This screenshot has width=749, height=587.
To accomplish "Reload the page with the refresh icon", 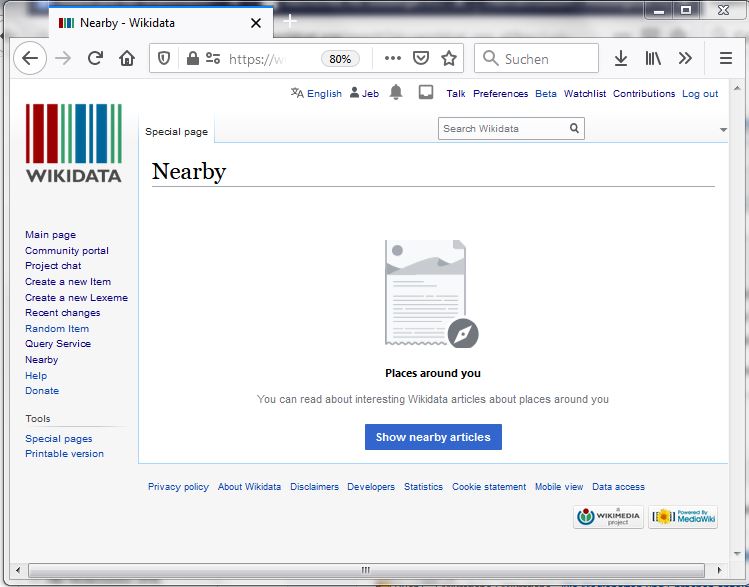I will 95,59.
